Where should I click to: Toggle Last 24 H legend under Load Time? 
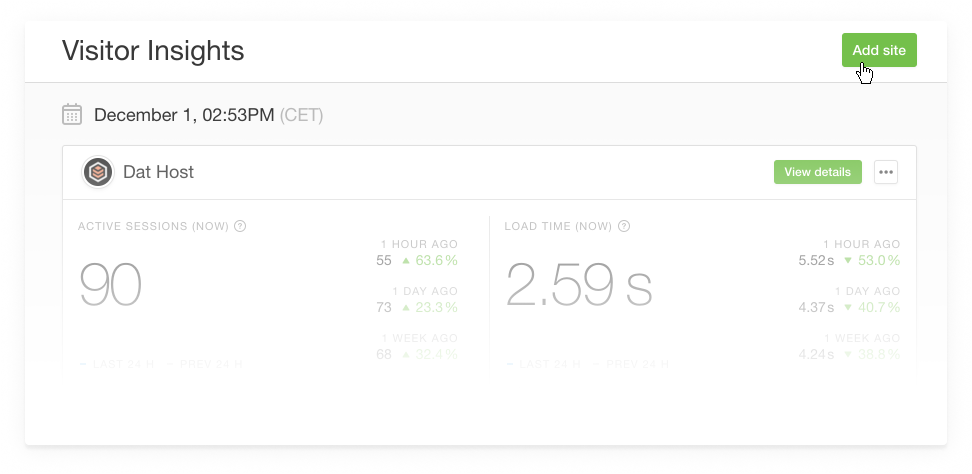click(x=544, y=364)
